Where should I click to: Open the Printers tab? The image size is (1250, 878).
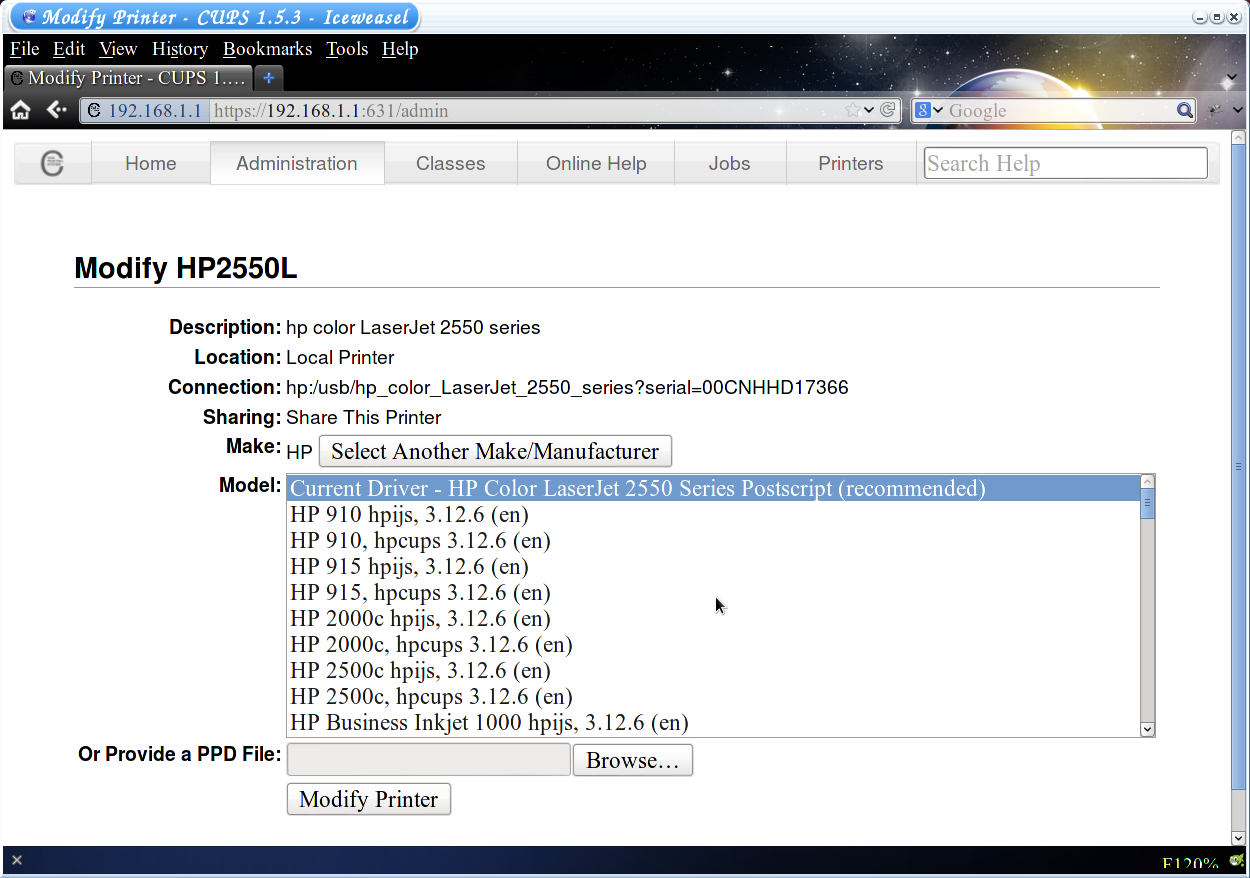(851, 163)
